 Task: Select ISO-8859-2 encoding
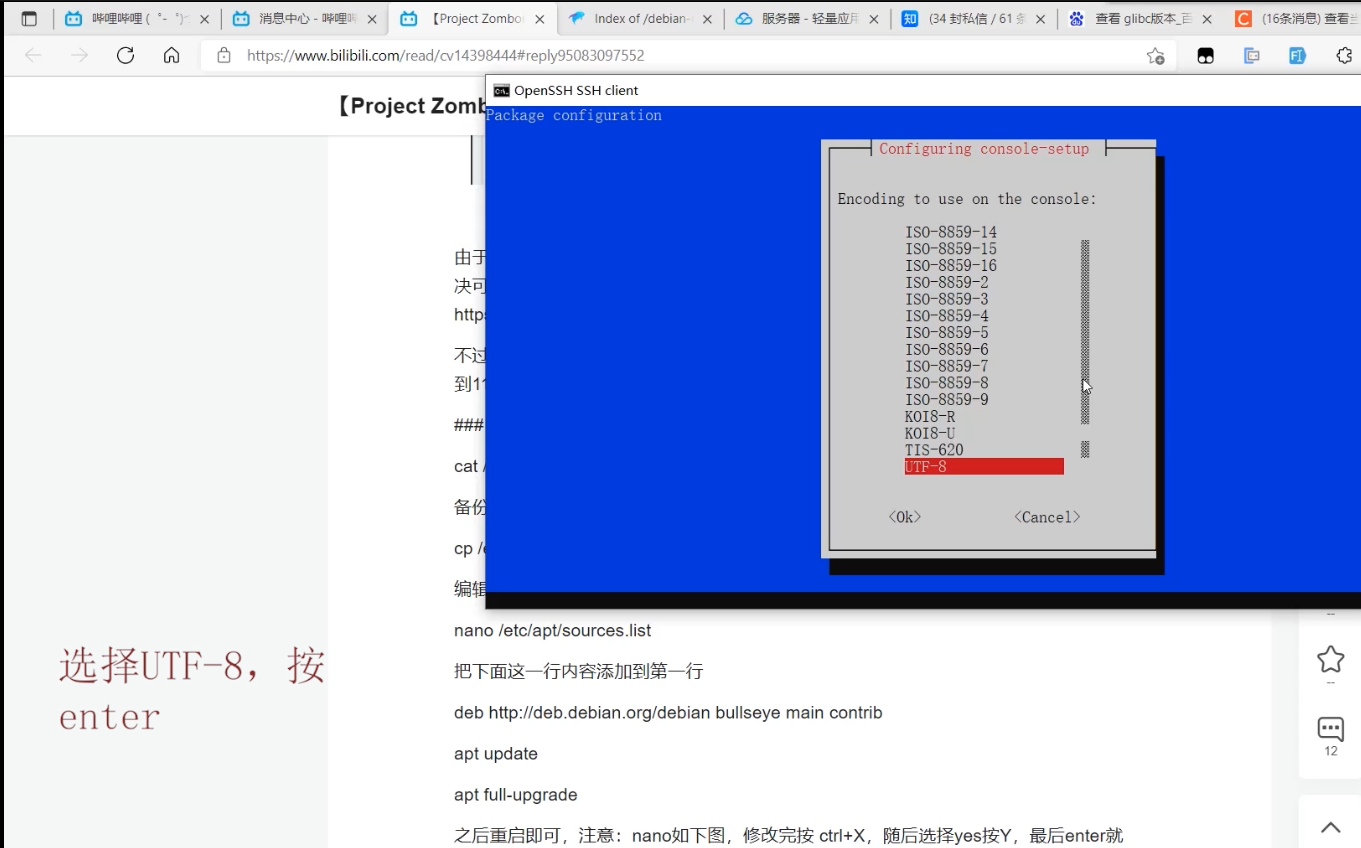coord(947,283)
